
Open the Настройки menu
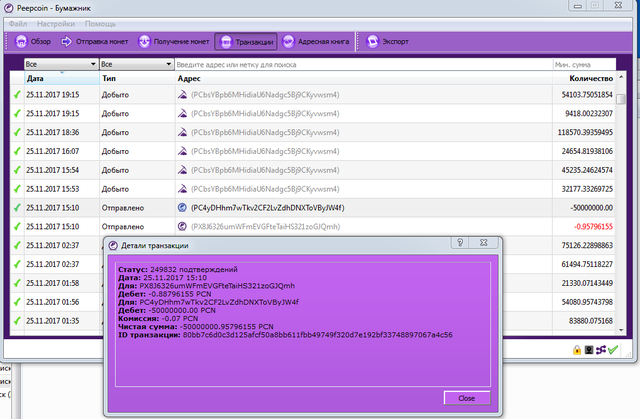click(x=56, y=24)
